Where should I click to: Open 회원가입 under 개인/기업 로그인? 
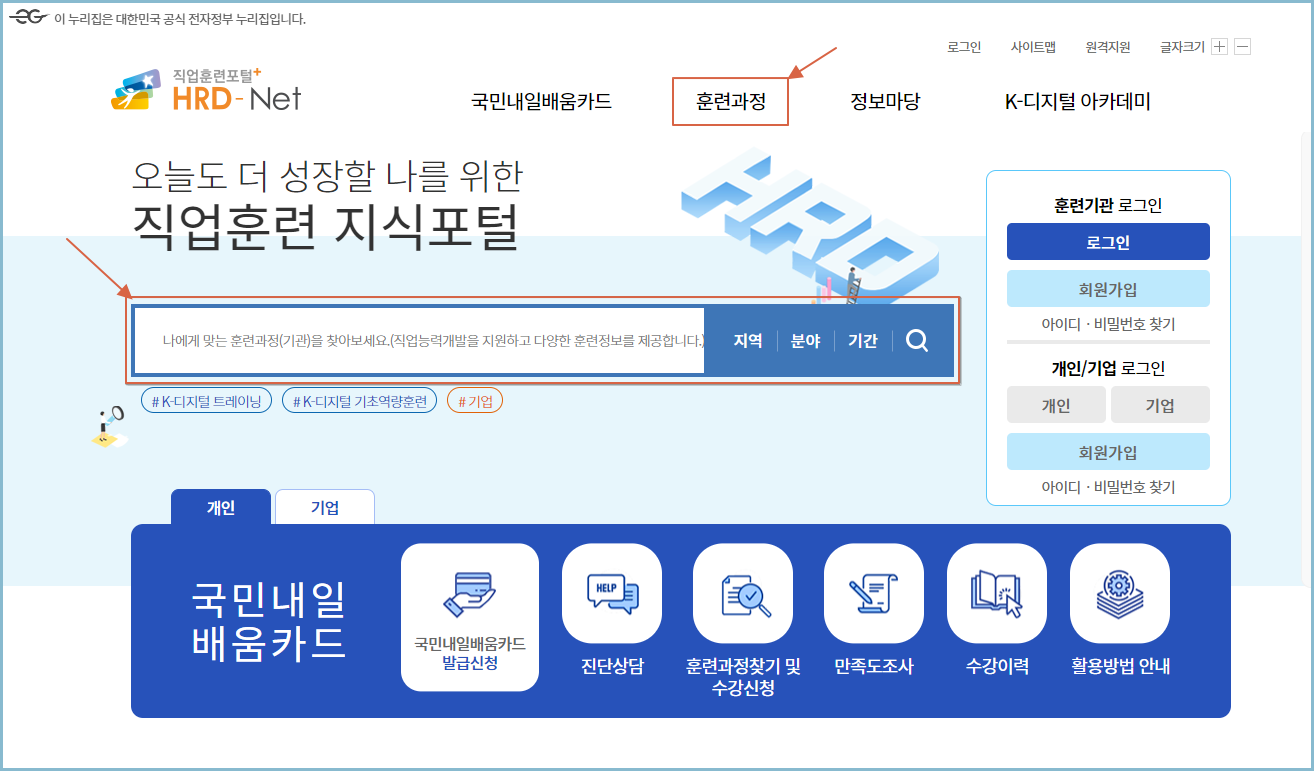tap(1107, 451)
